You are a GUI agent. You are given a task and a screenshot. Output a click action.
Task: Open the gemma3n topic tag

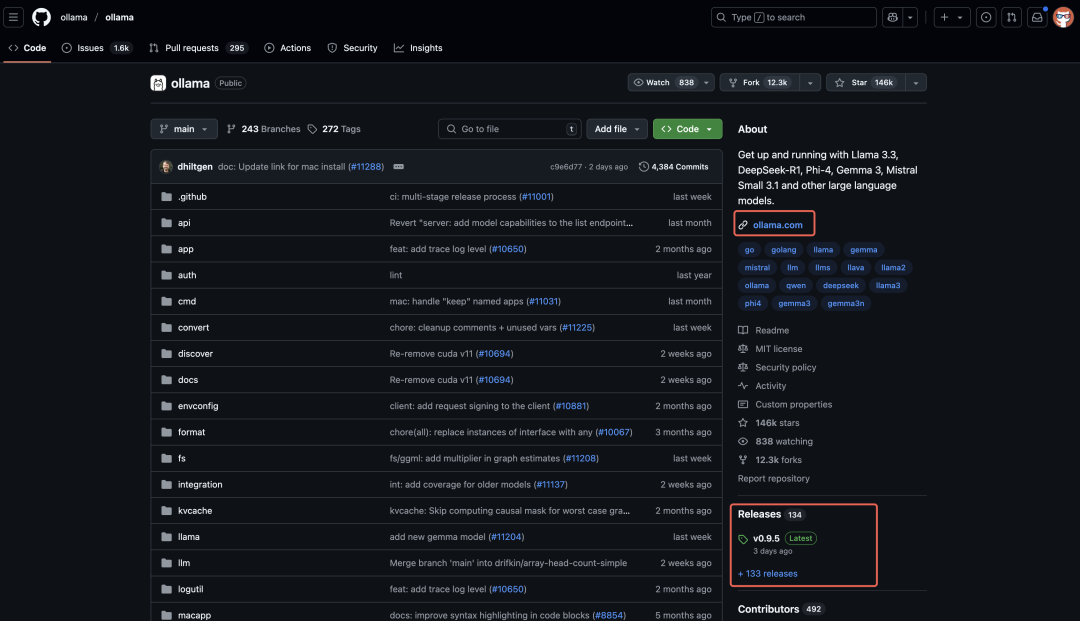click(x=846, y=304)
